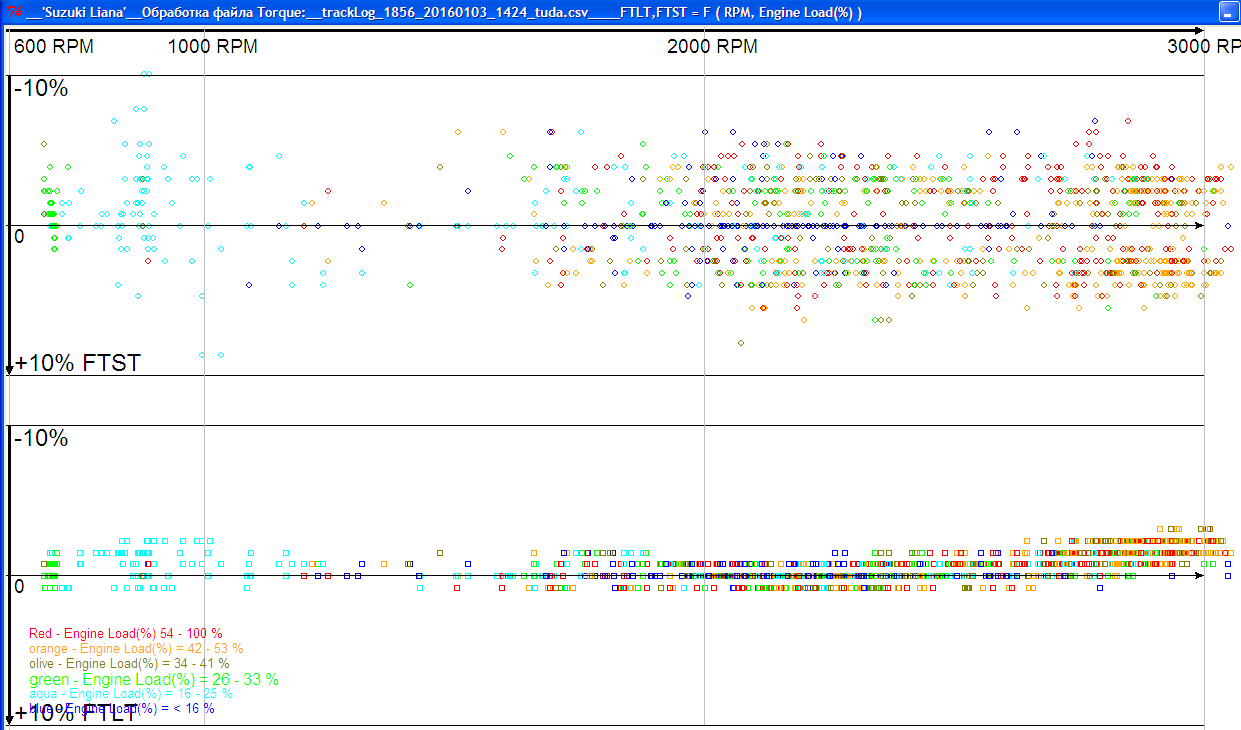Click the -10% label on the FTLT chart

[41, 438]
